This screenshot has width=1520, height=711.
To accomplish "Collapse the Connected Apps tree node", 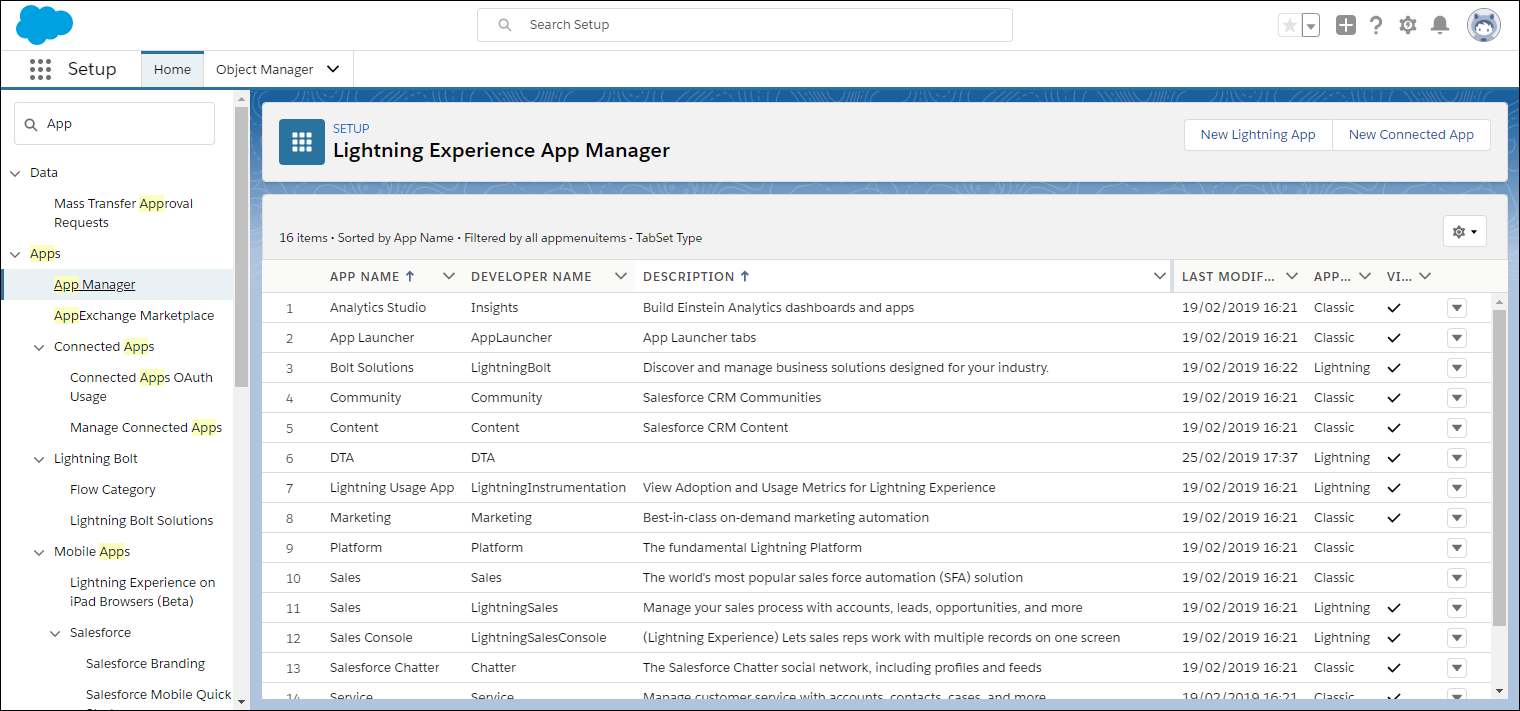I will pyautogui.click(x=39, y=347).
